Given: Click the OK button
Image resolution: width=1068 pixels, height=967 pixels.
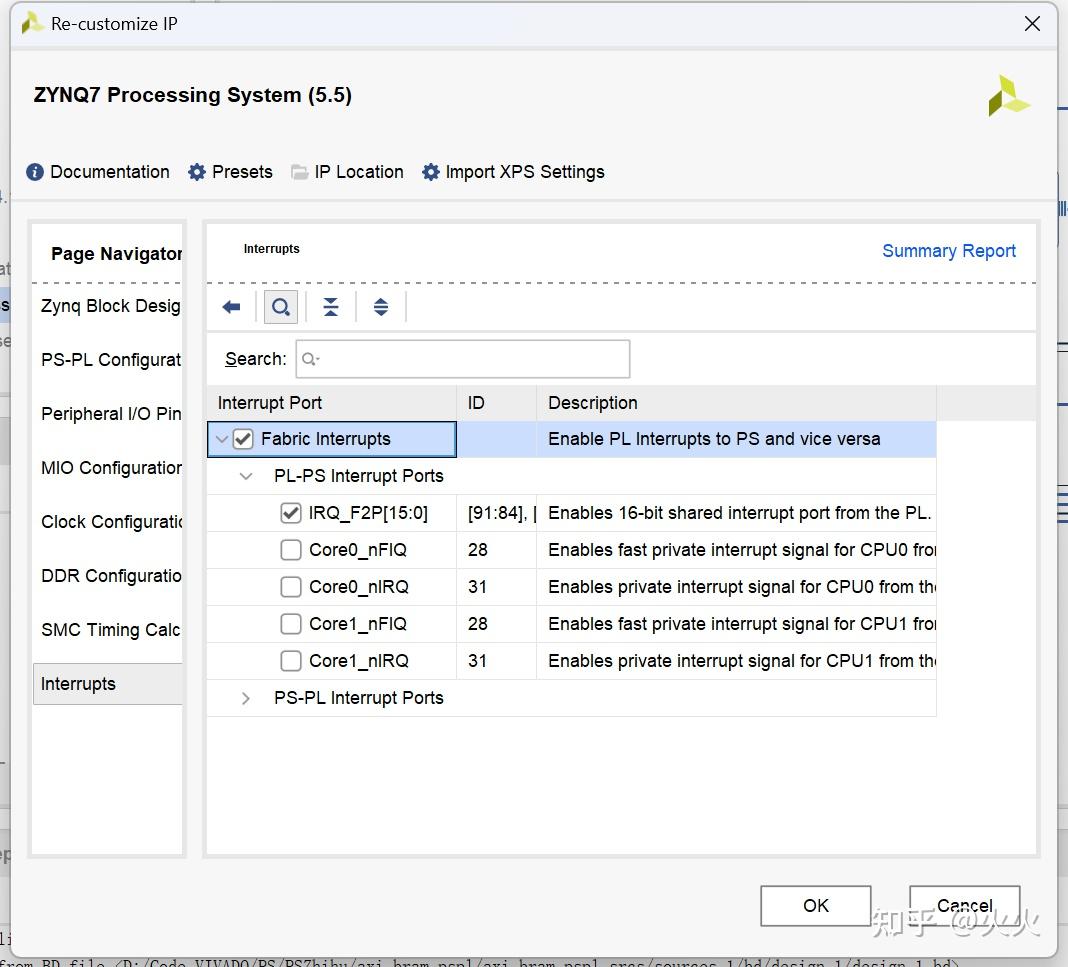Looking at the screenshot, I should coord(815,905).
